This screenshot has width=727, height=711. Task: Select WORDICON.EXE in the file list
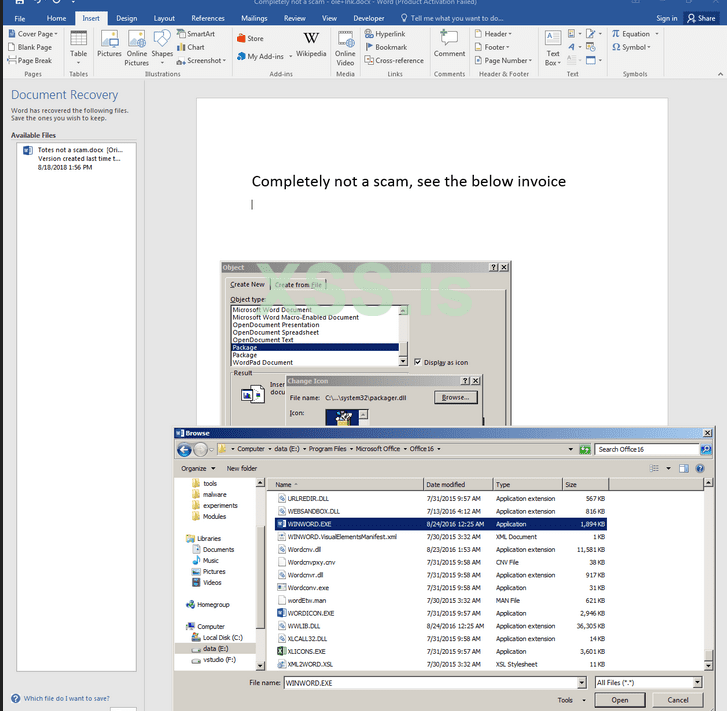[x=441, y=613]
